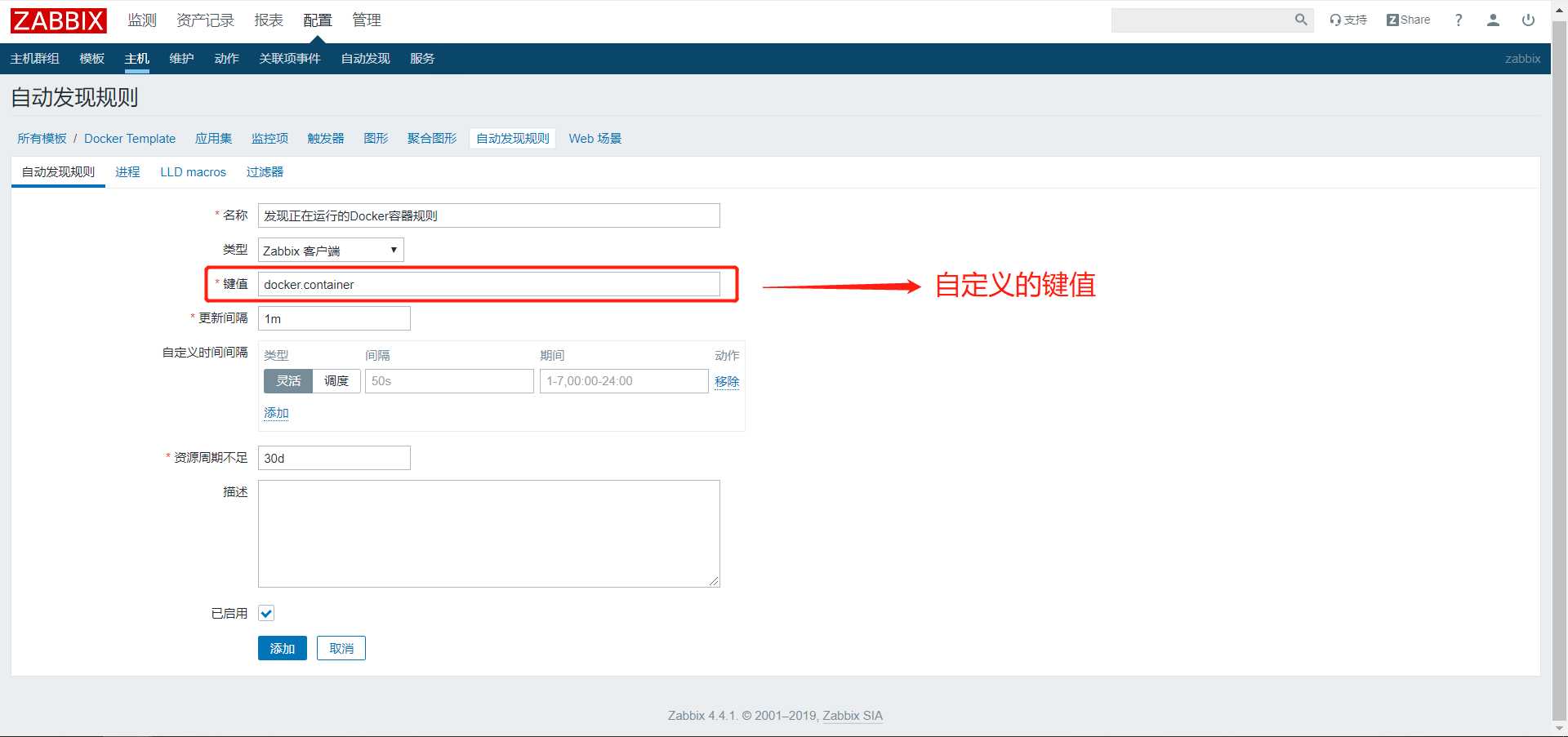Click inside the 描述 text area
Viewport: 1568px width, 737px height.
(489, 534)
